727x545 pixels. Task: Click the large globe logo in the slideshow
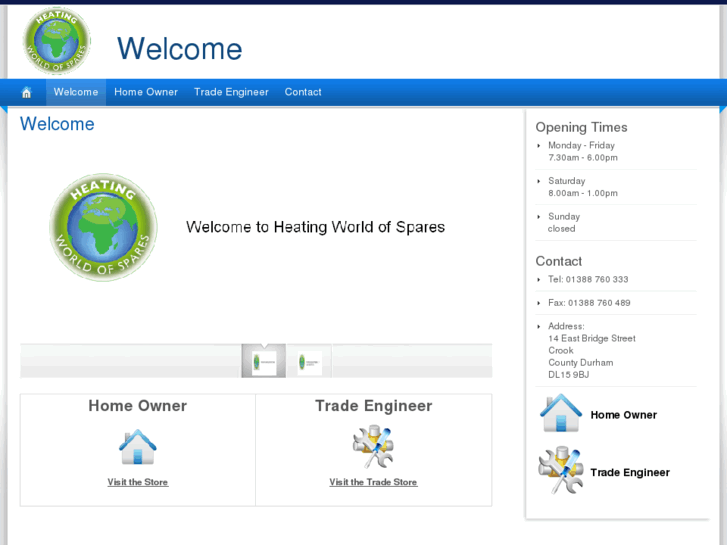coord(103,227)
